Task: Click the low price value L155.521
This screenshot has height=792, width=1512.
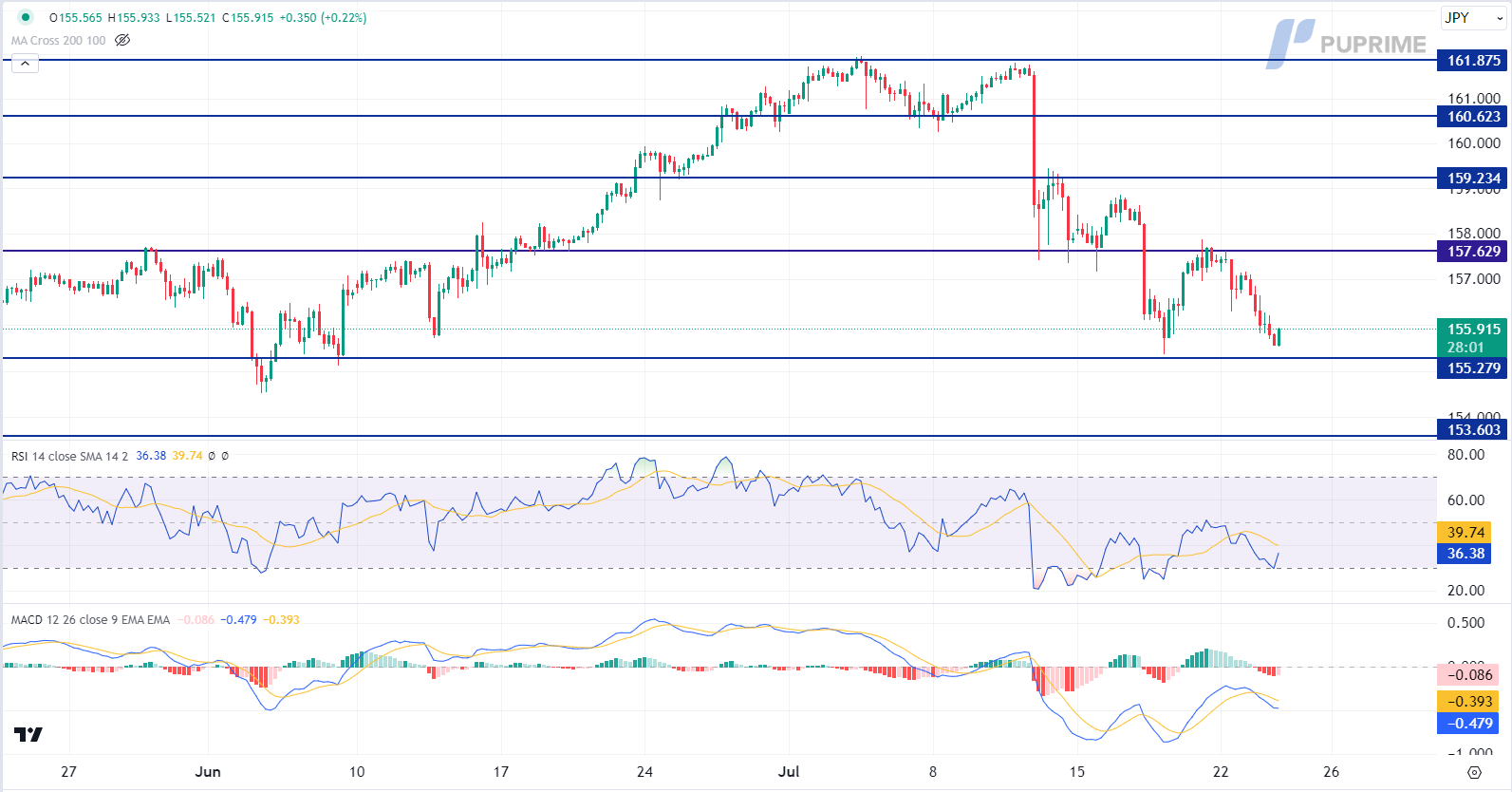Action: tap(191, 17)
